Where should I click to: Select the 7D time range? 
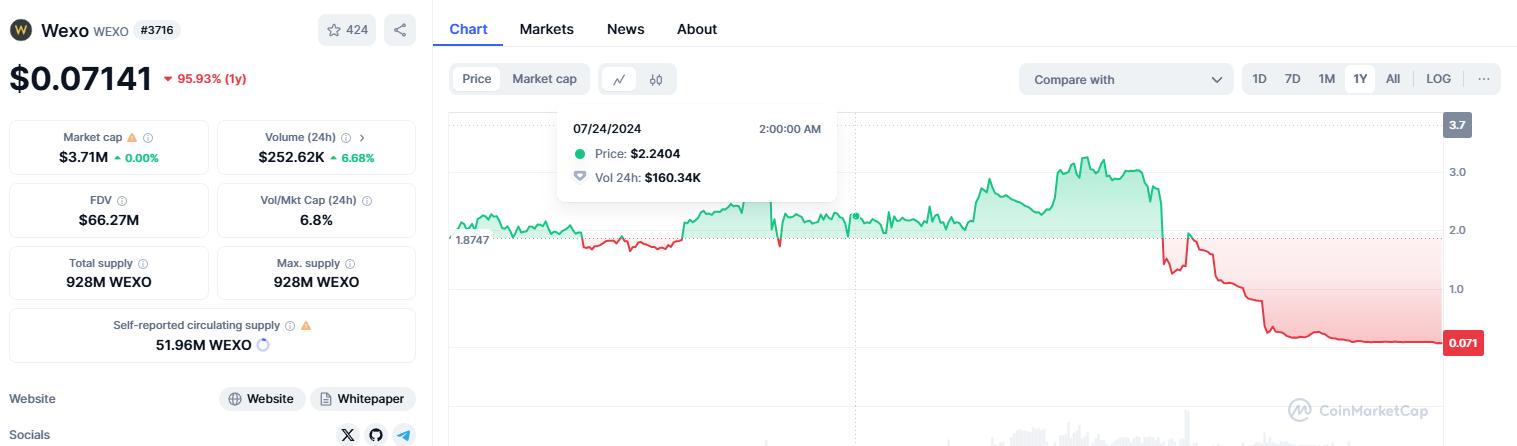tap(1292, 79)
